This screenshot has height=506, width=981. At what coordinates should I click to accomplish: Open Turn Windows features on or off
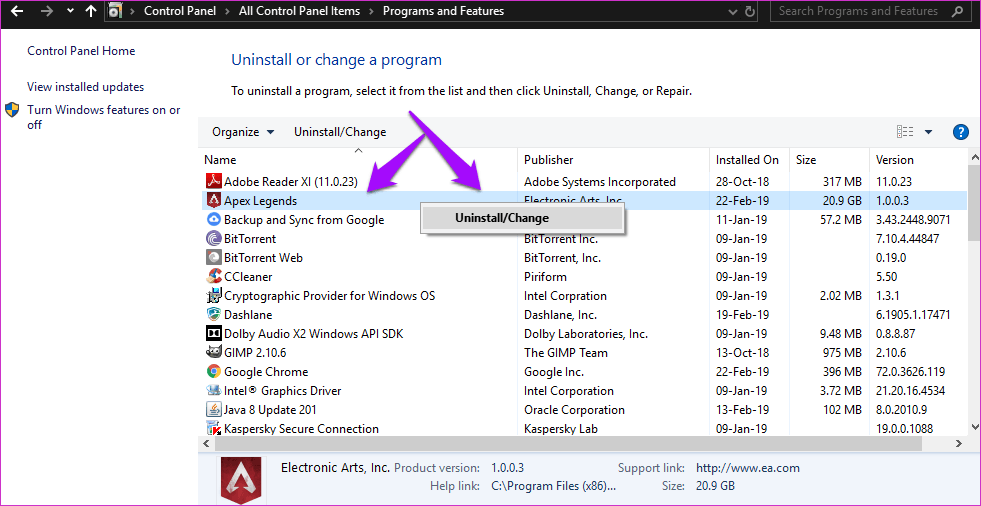(x=104, y=118)
